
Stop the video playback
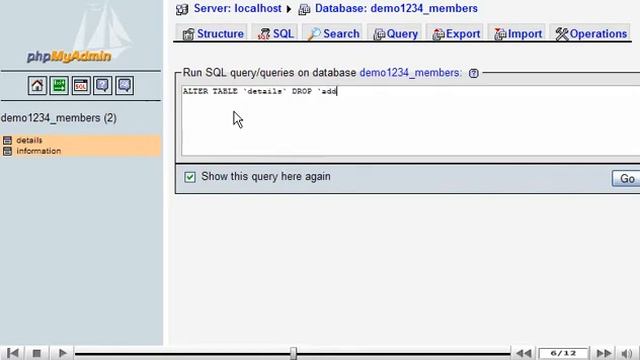coord(37,353)
